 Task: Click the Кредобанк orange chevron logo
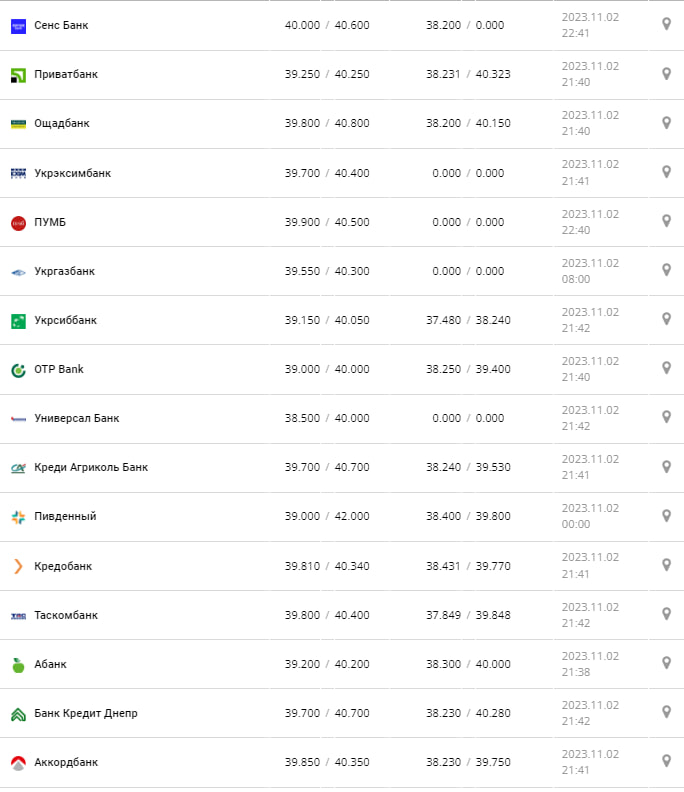[18, 566]
